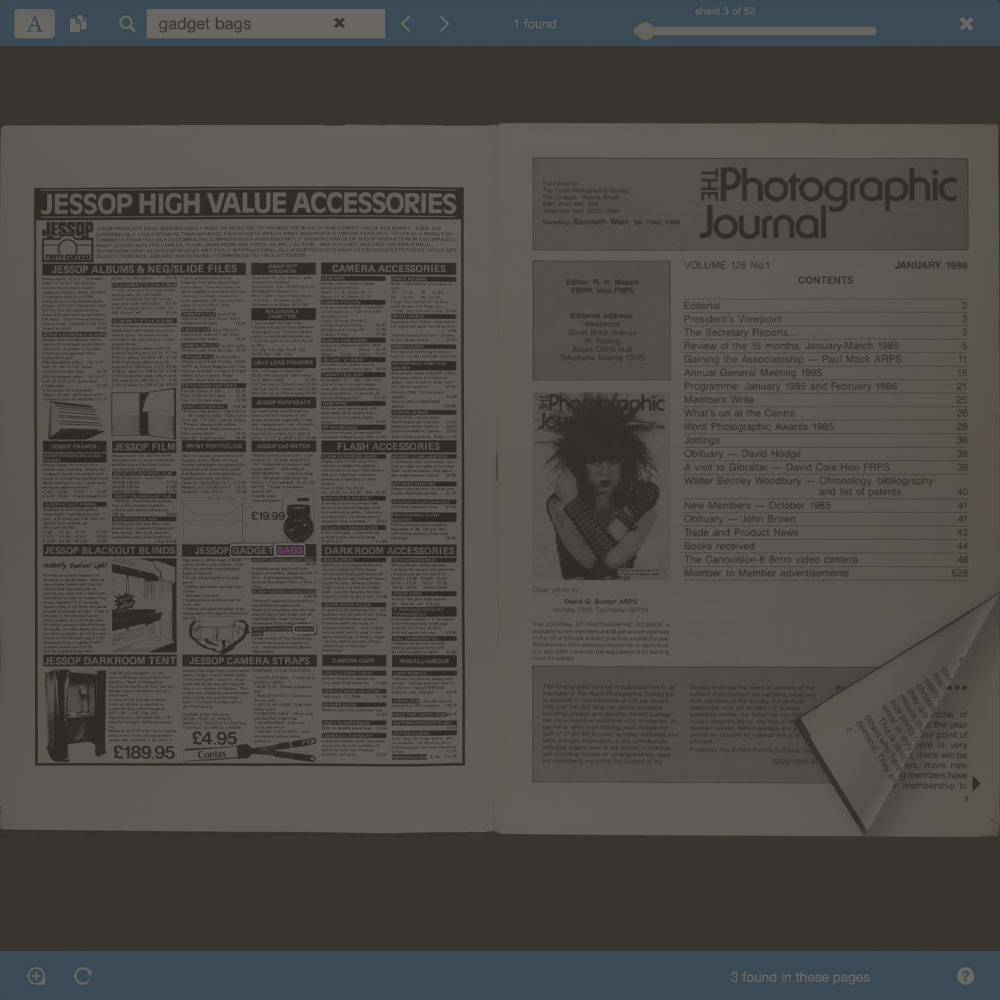Click 'The Secretary Reports' contents entry
Image resolution: width=1000 pixels, height=1000 pixels.
pyautogui.click(x=825, y=333)
